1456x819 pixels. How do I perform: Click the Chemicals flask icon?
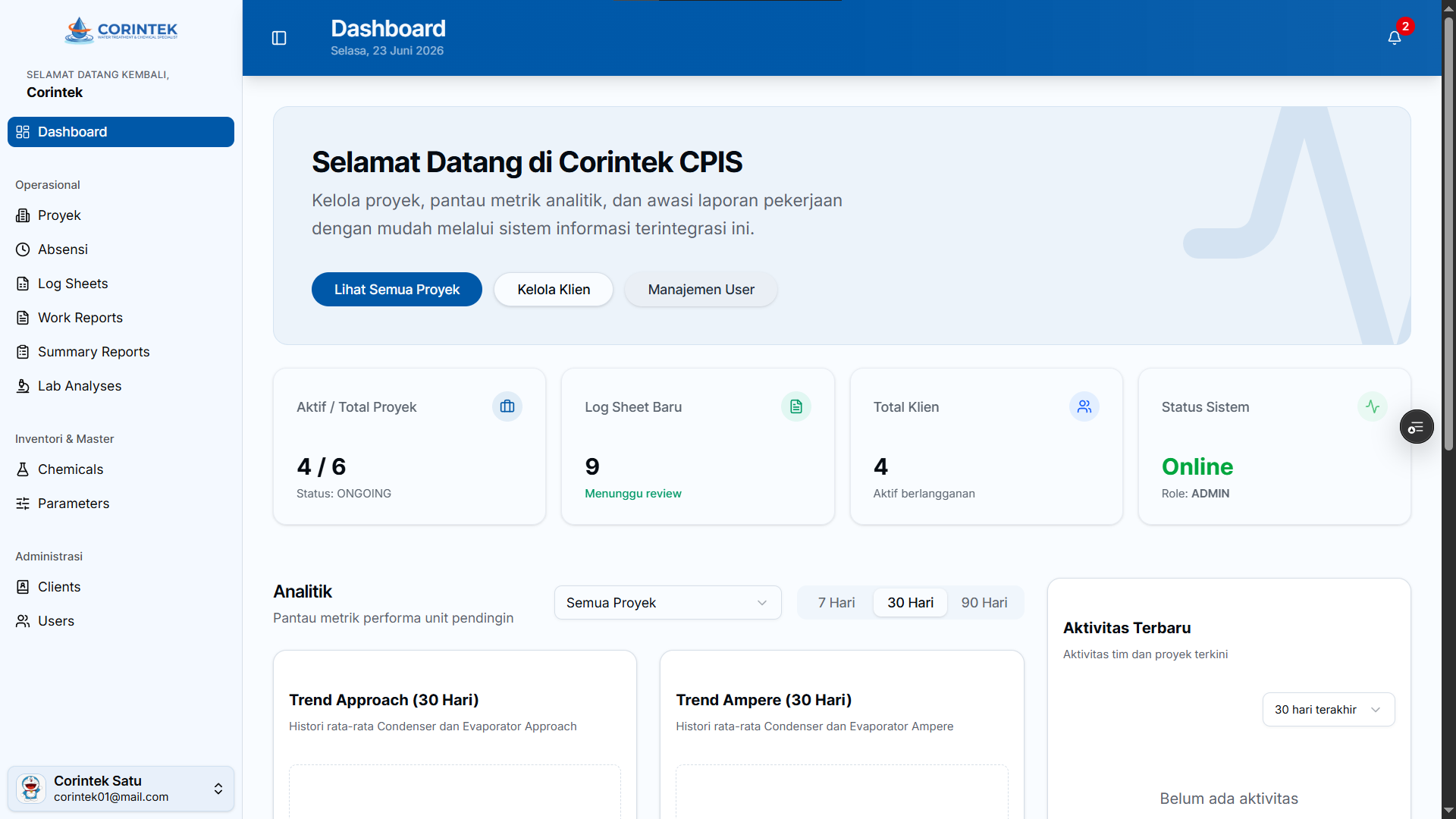23,469
